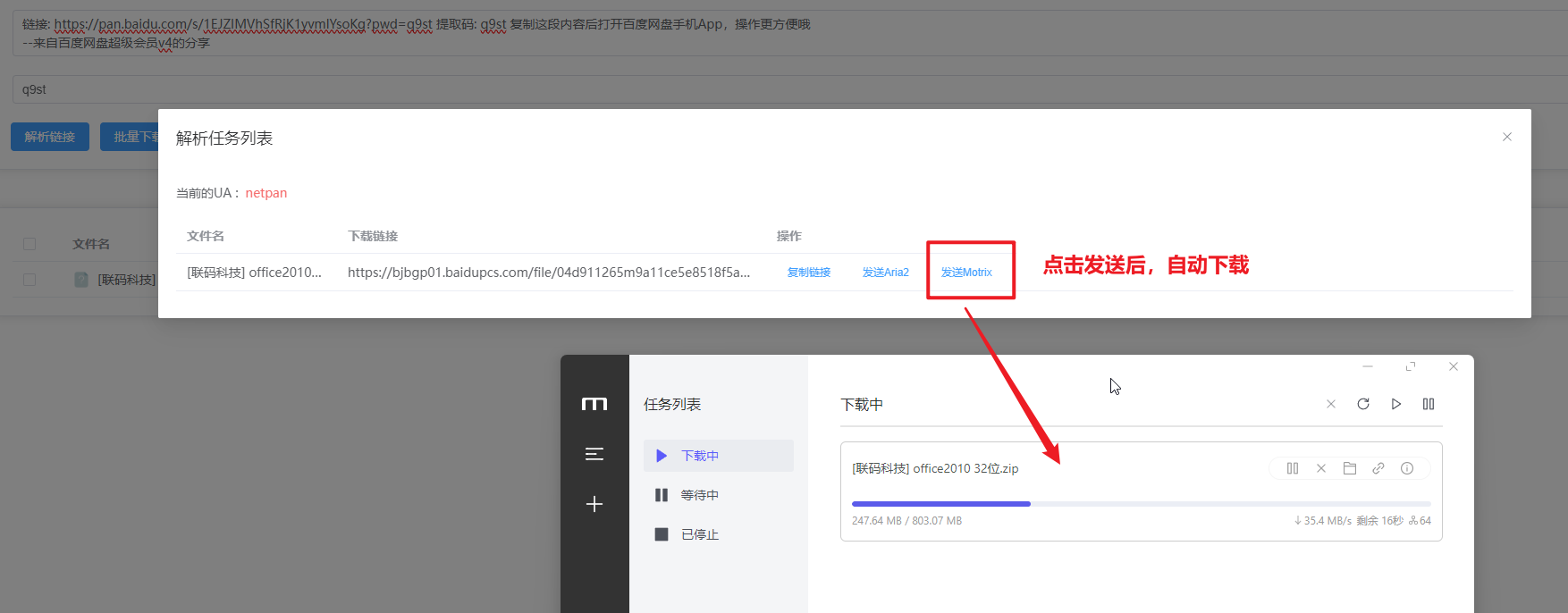The image size is (1568, 613).
Task: Click the 解析链接 button
Action: pyautogui.click(x=50, y=137)
